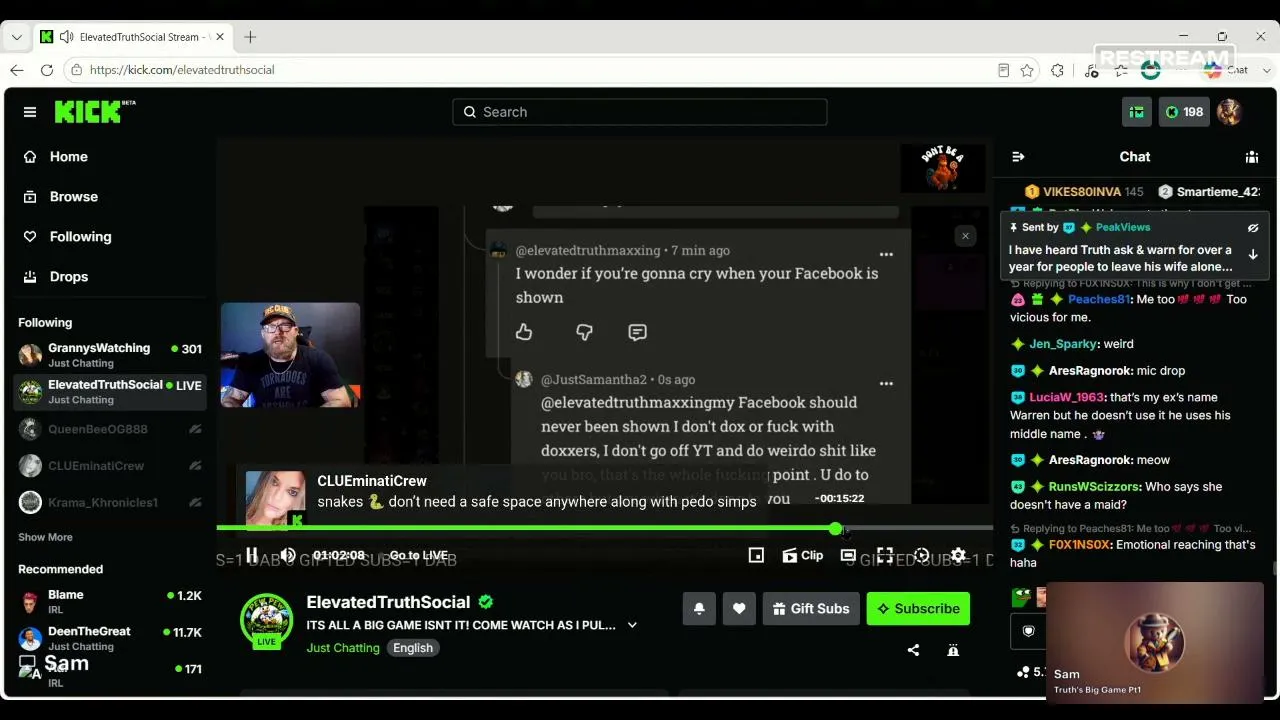The height and width of the screenshot is (720, 1280).
Task: Dislike the elevatedtruthmaxxing comment
Action: coord(584,332)
